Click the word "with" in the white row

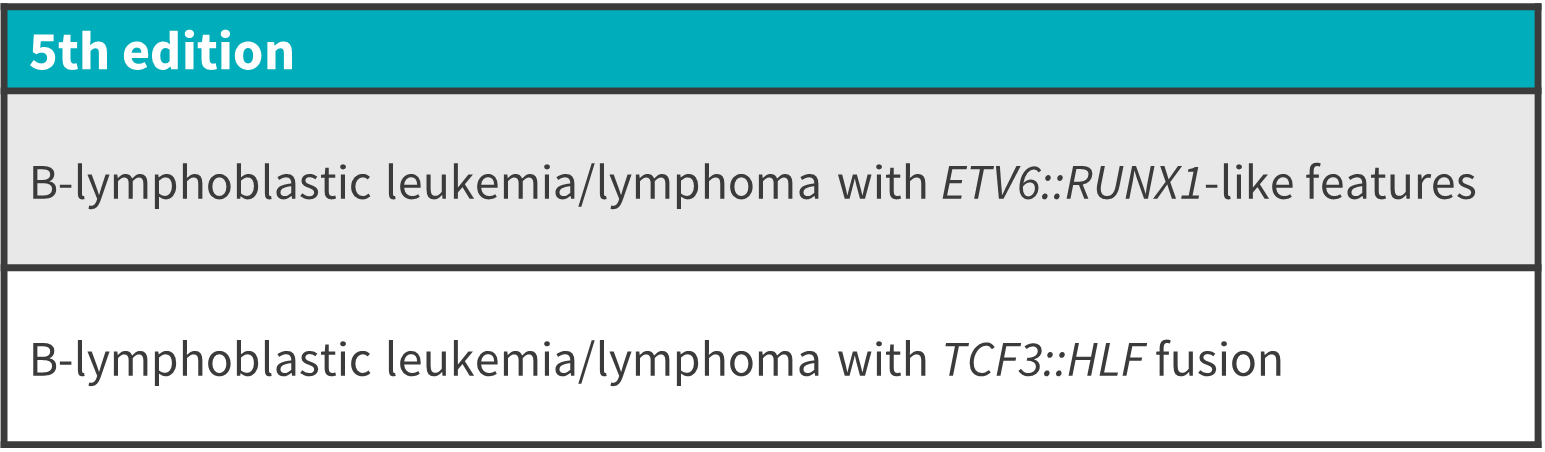pyautogui.click(x=882, y=360)
